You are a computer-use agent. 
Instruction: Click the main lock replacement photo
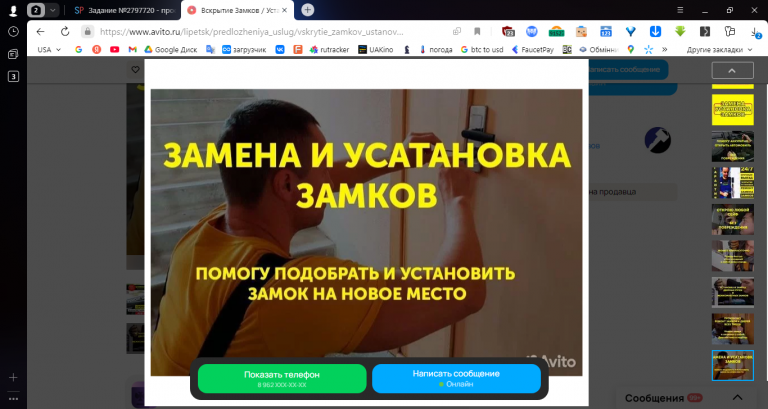(366, 232)
